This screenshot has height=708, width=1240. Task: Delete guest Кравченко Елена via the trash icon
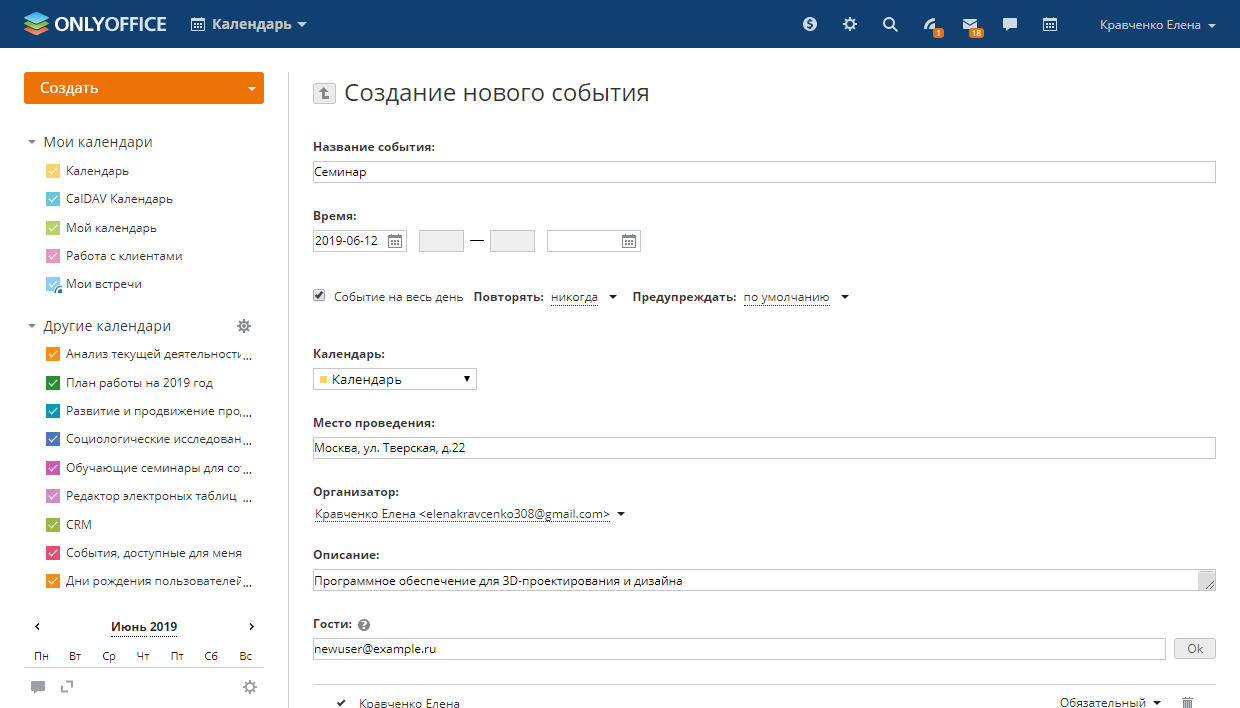[1188, 703]
